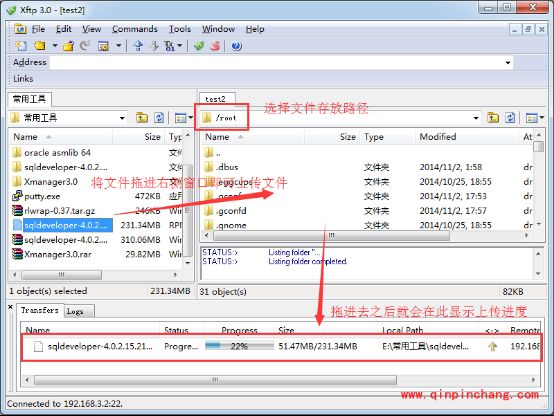Open the File menu
This screenshot has width=554, height=416.
tap(38, 29)
